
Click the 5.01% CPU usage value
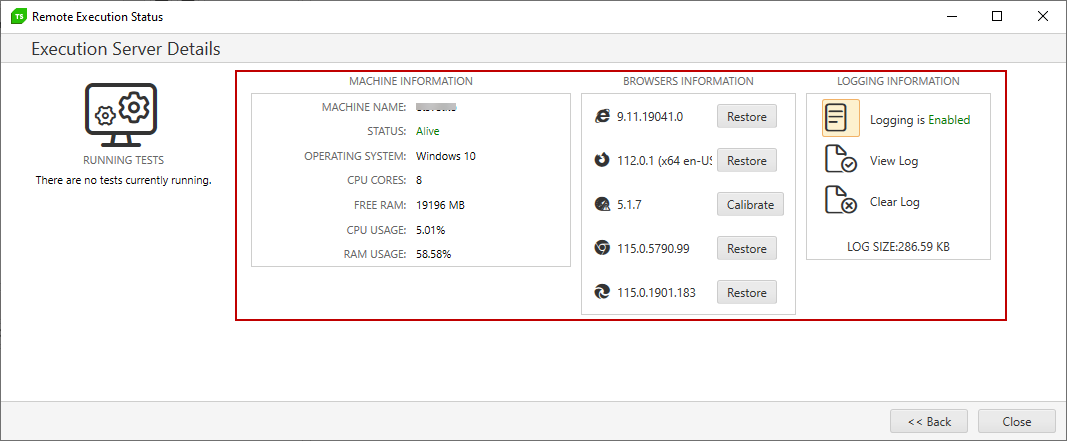tap(431, 229)
